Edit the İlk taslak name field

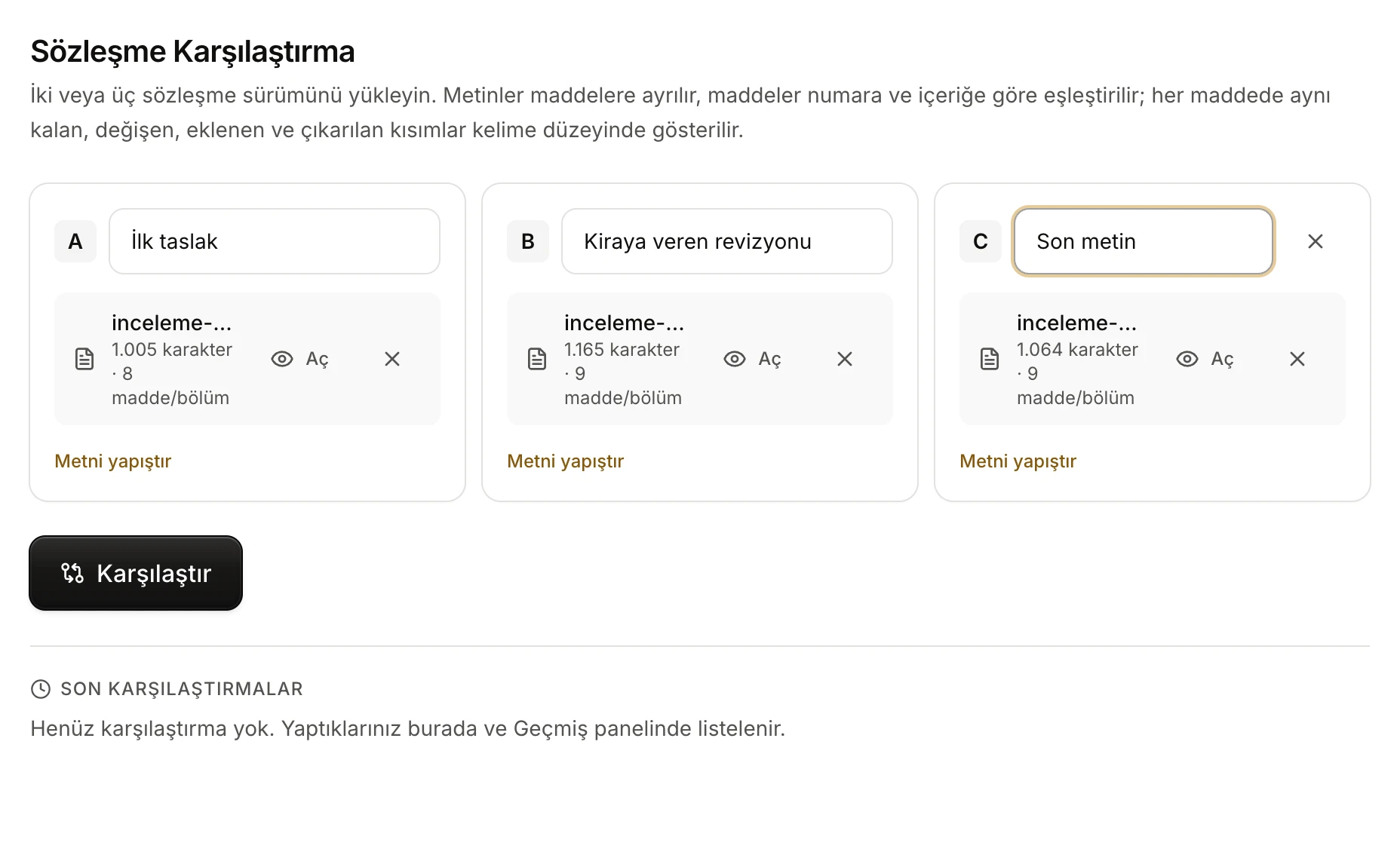[275, 241]
